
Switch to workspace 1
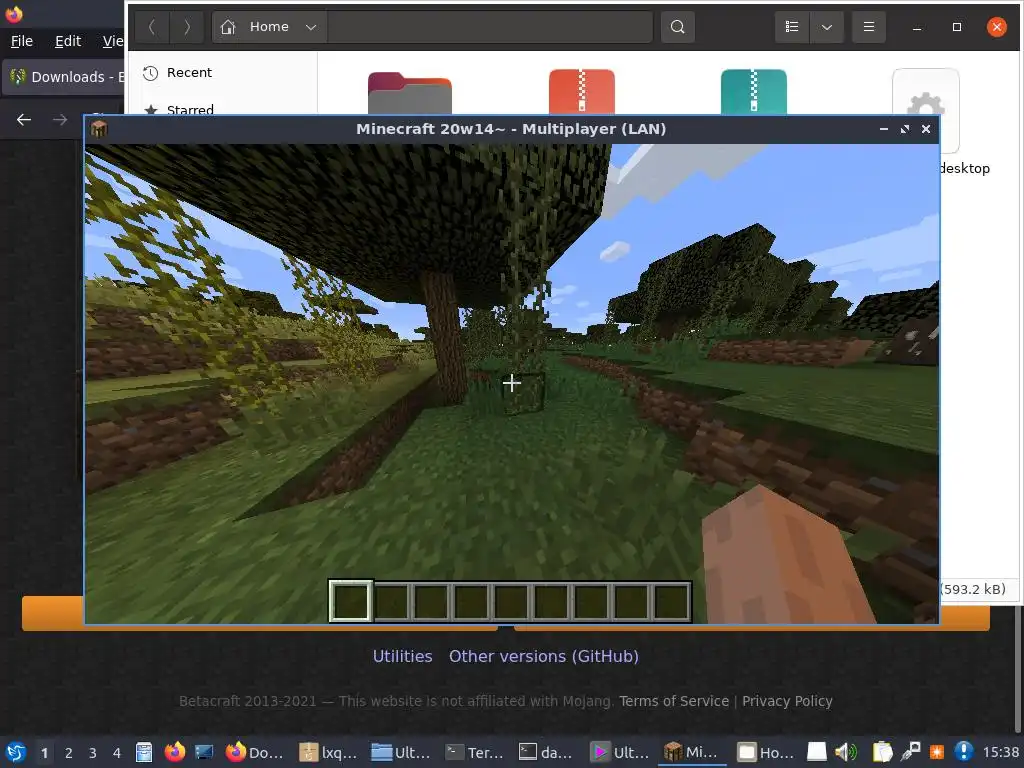[x=44, y=753]
